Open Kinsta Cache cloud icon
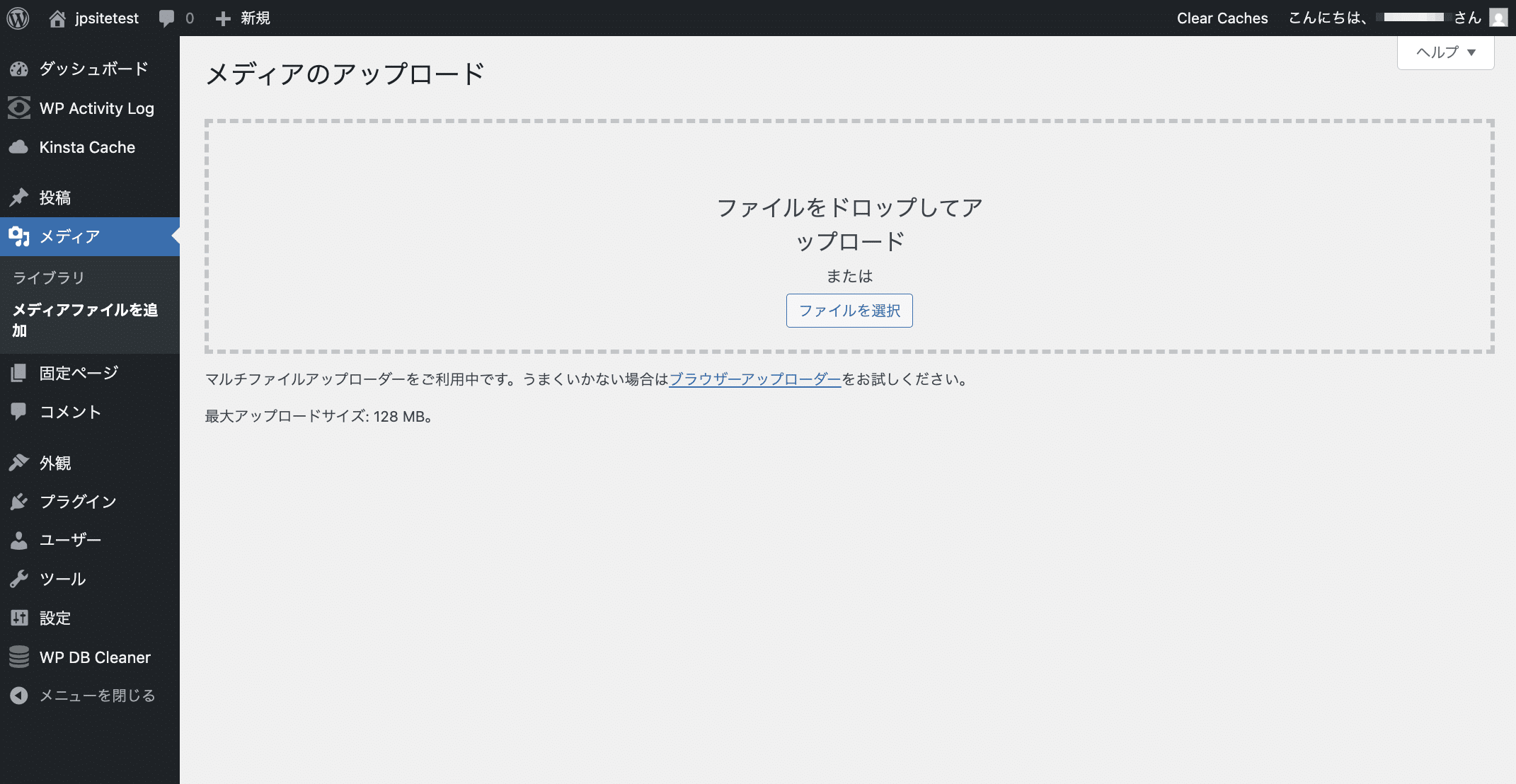The image size is (1516, 784). coord(19,147)
